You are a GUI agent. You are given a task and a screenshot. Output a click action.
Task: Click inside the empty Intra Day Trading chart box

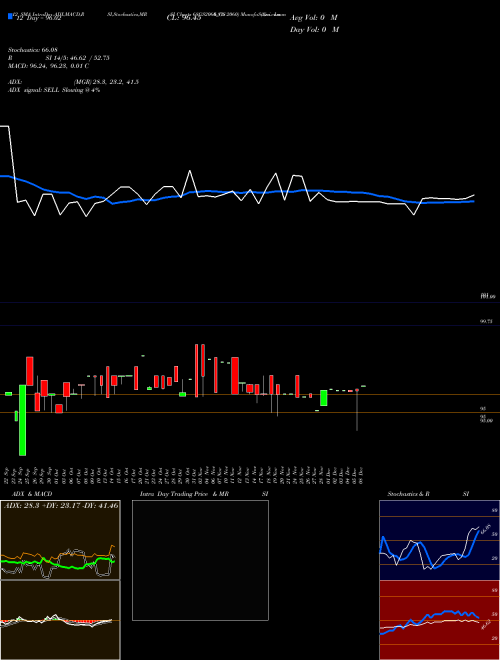[x=200, y=560]
